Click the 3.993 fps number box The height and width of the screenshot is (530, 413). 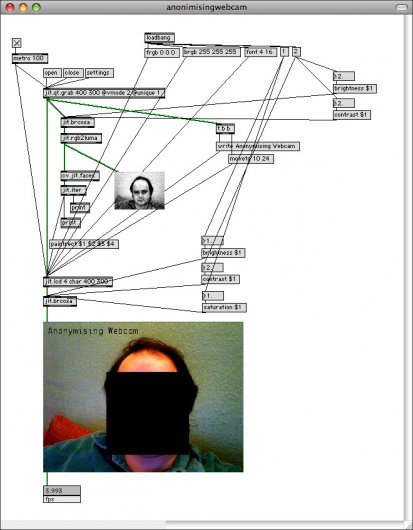click(x=62, y=490)
